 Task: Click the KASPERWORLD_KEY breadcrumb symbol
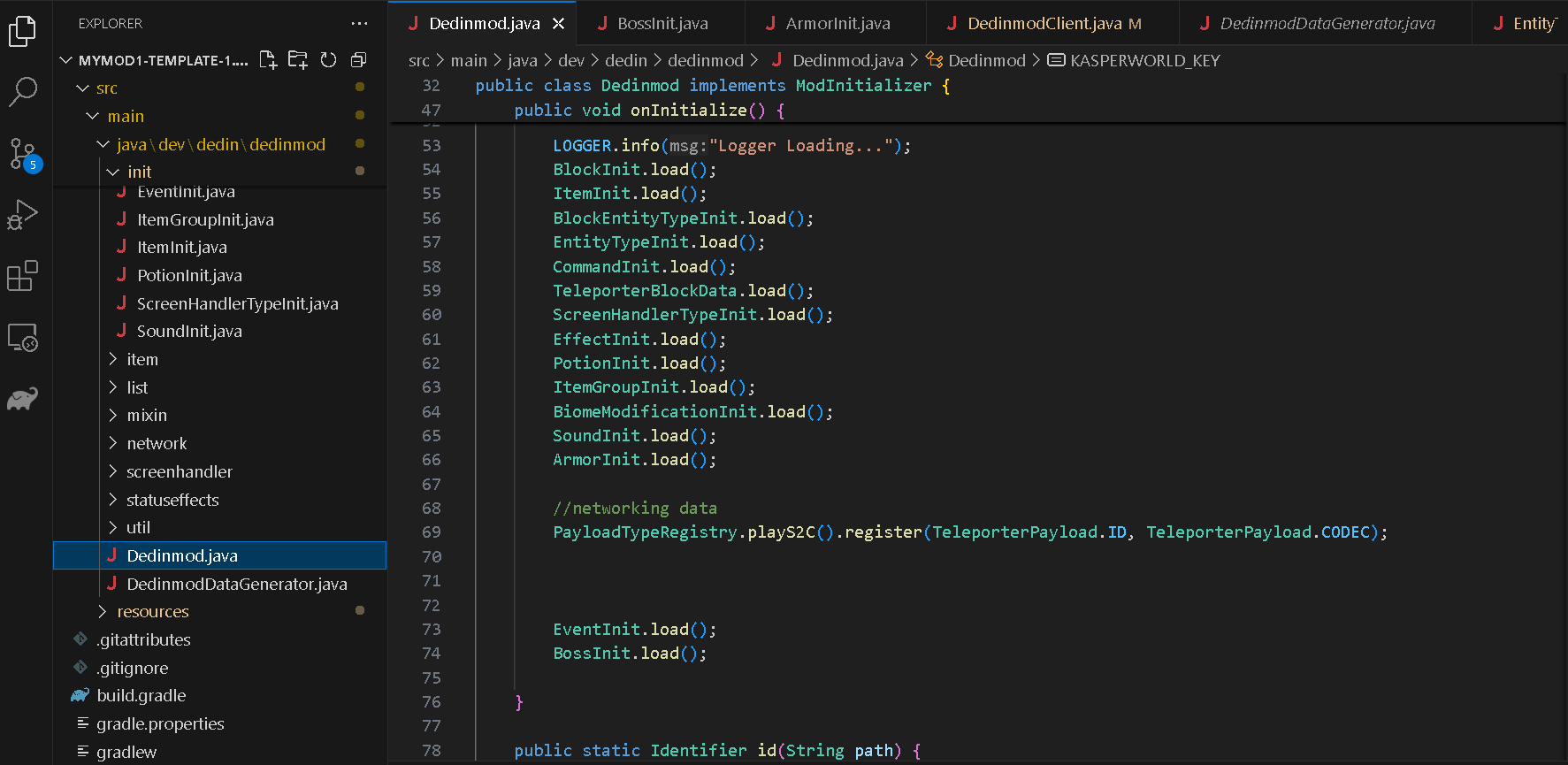tap(1144, 60)
